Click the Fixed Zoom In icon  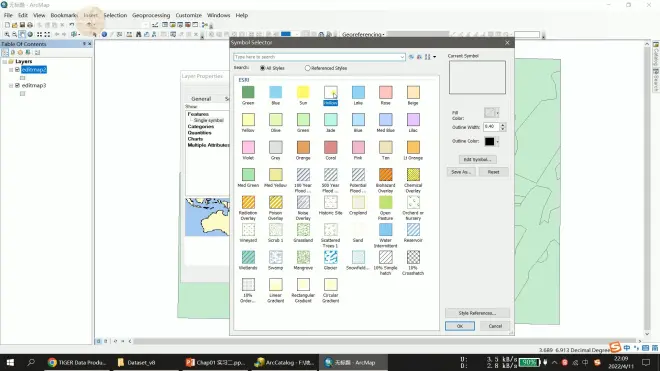click(x=39, y=35)
